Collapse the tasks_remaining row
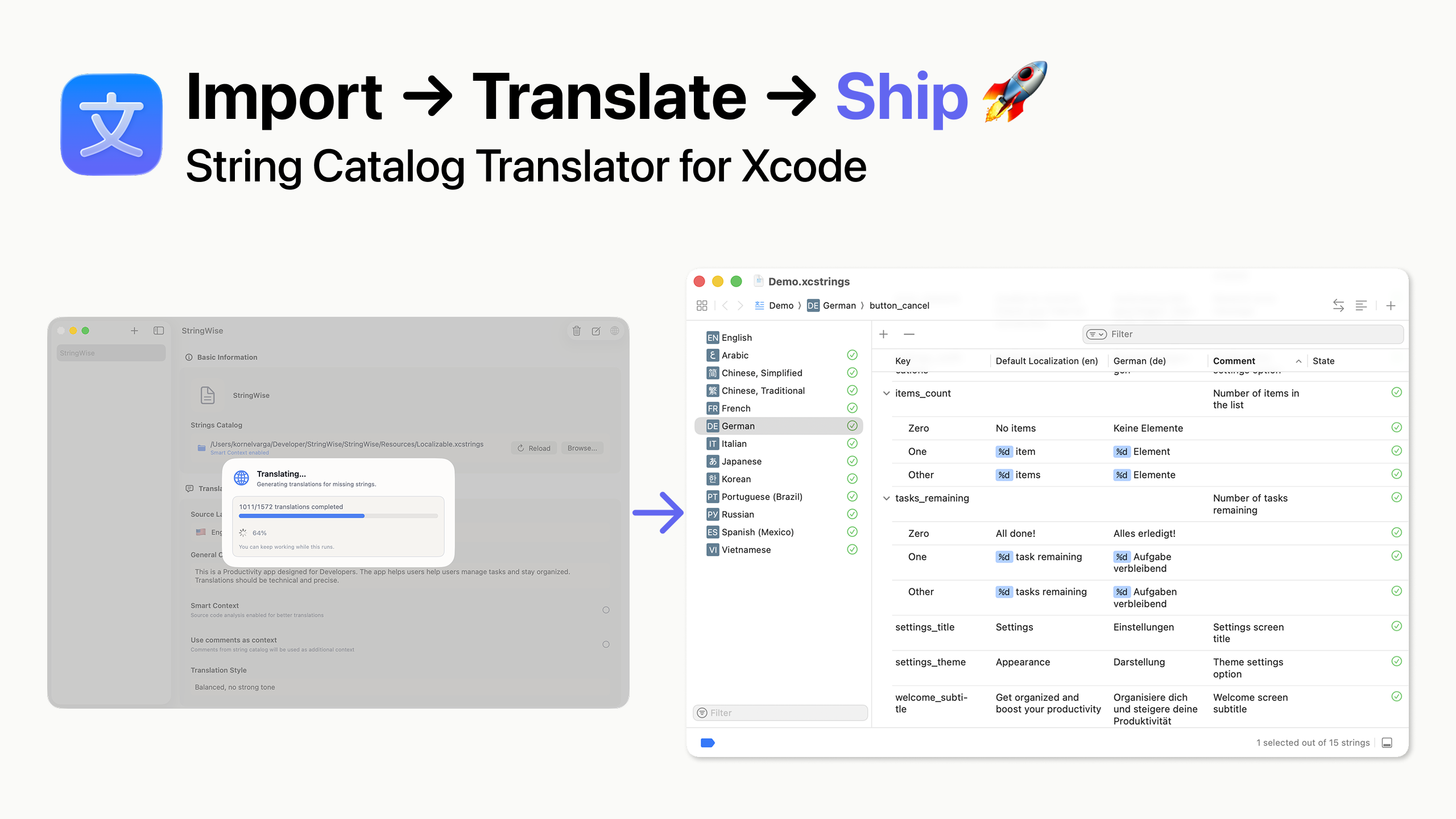The width and height of the screenshot is (1456, 819). click(886, 498)
